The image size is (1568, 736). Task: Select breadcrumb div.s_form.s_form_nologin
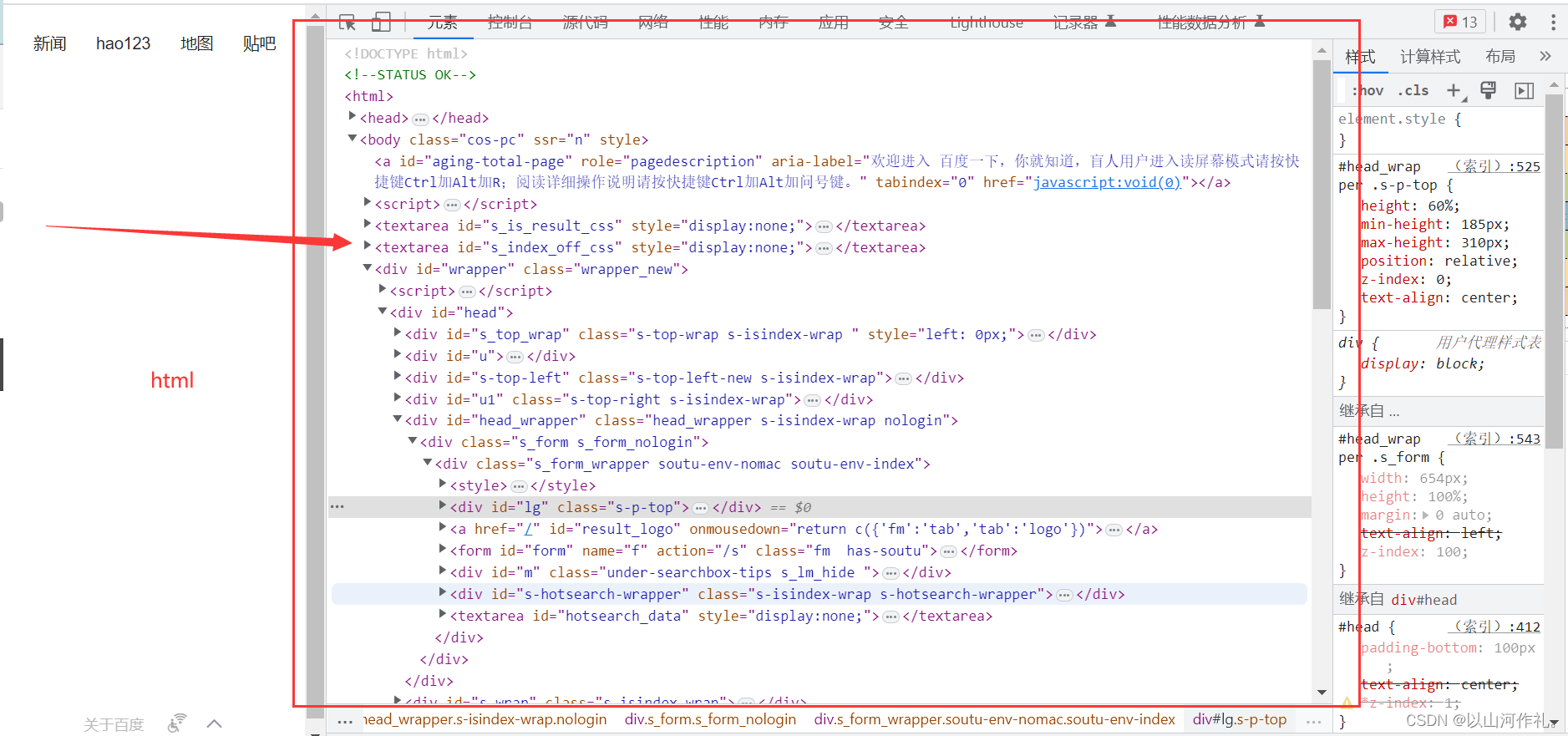tap(710, 719)
